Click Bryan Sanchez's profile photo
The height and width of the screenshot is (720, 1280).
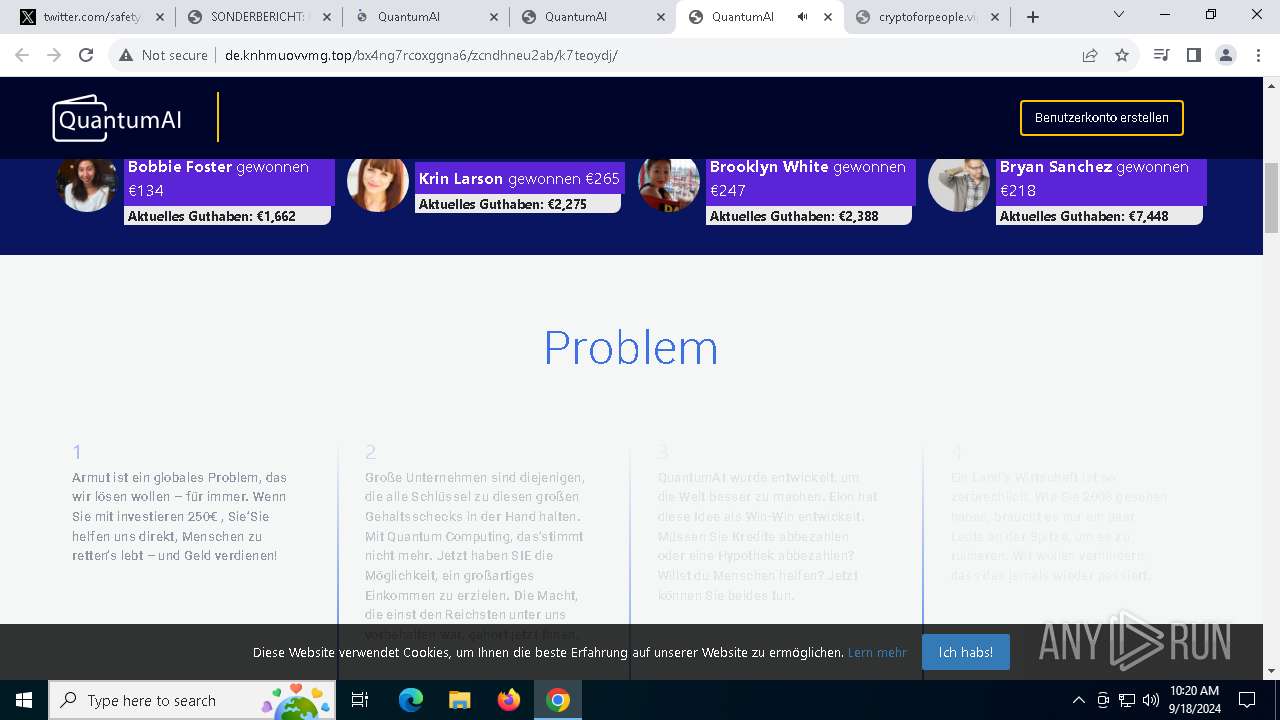[958, 183]
